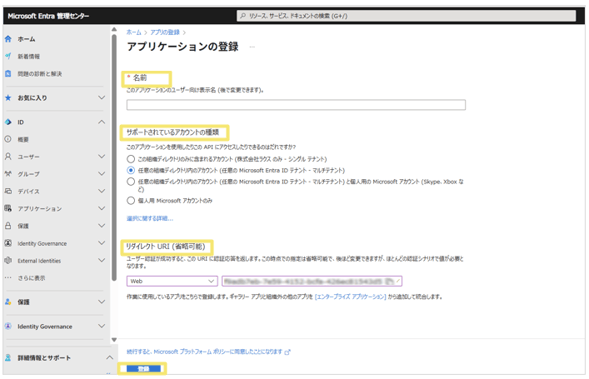
Task: Collapse the ID section chevron
Action: pos(101,122)
